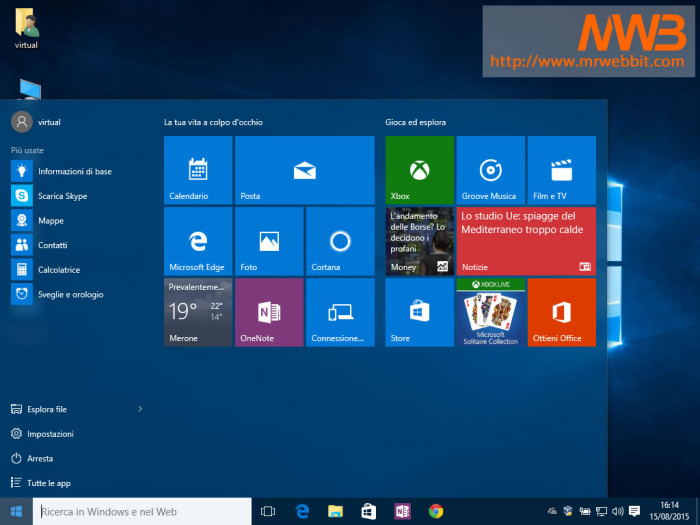Launch Edge from taskbar
This screenshot has width=700, height=525.
click(x=302, y=511)
